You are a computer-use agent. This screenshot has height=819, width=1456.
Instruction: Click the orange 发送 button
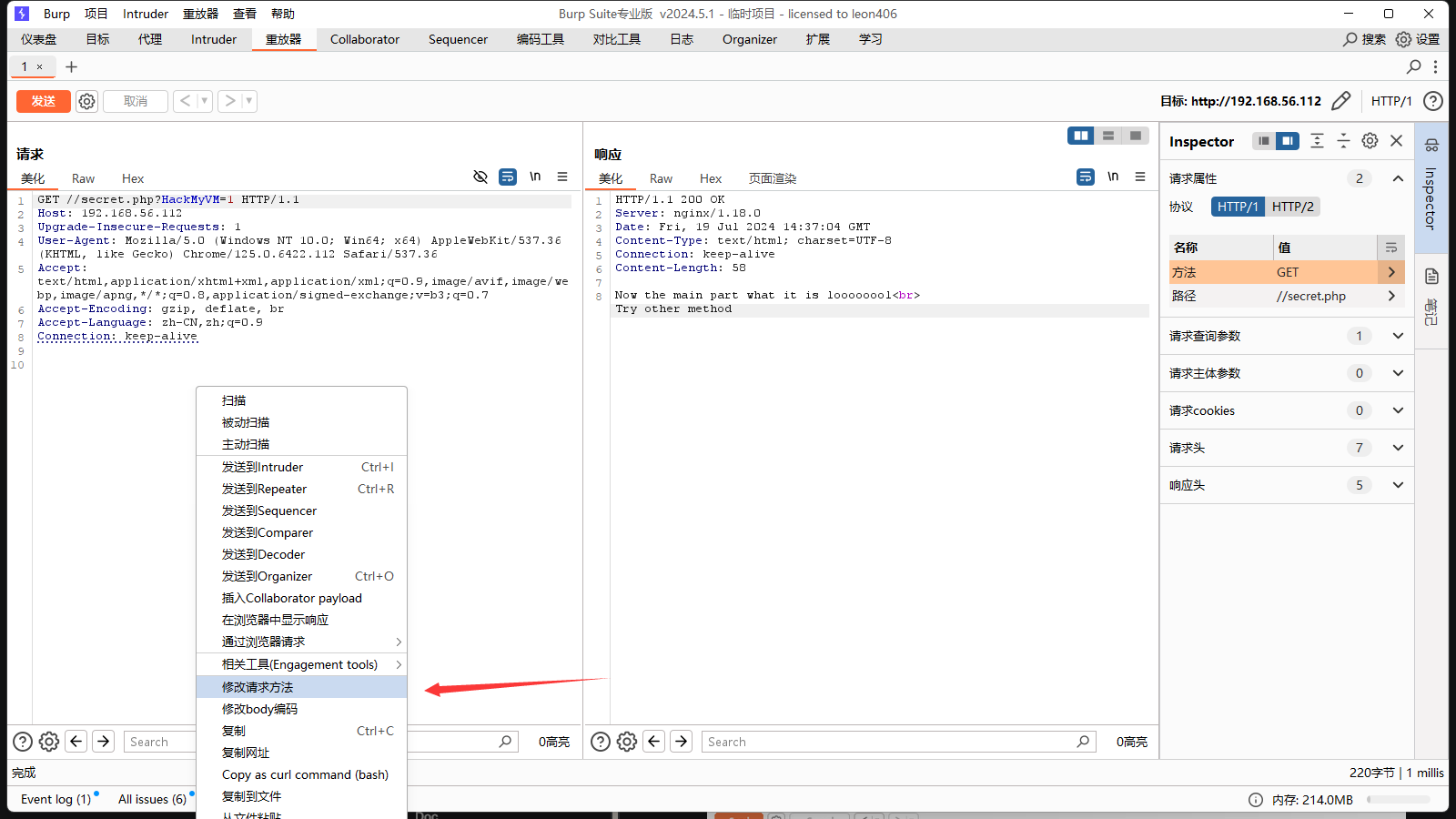[43, 101]
